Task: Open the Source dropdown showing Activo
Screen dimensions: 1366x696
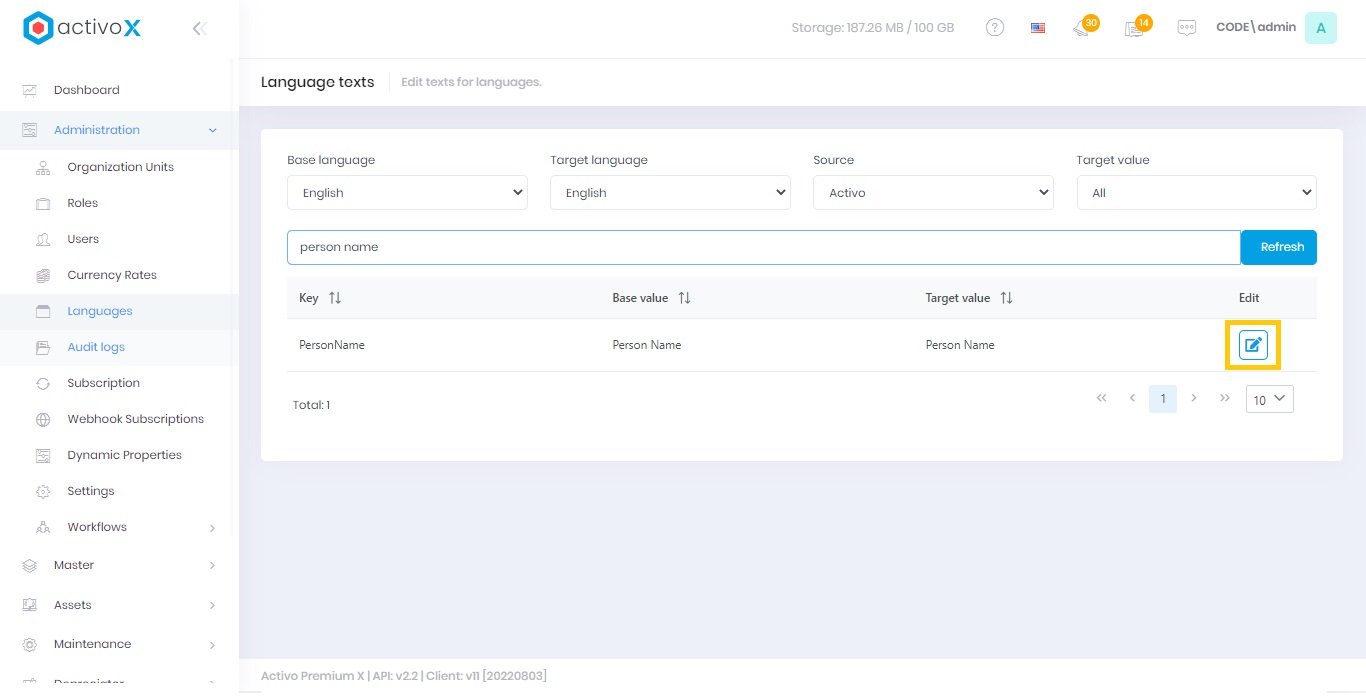Action: [933, 193]
